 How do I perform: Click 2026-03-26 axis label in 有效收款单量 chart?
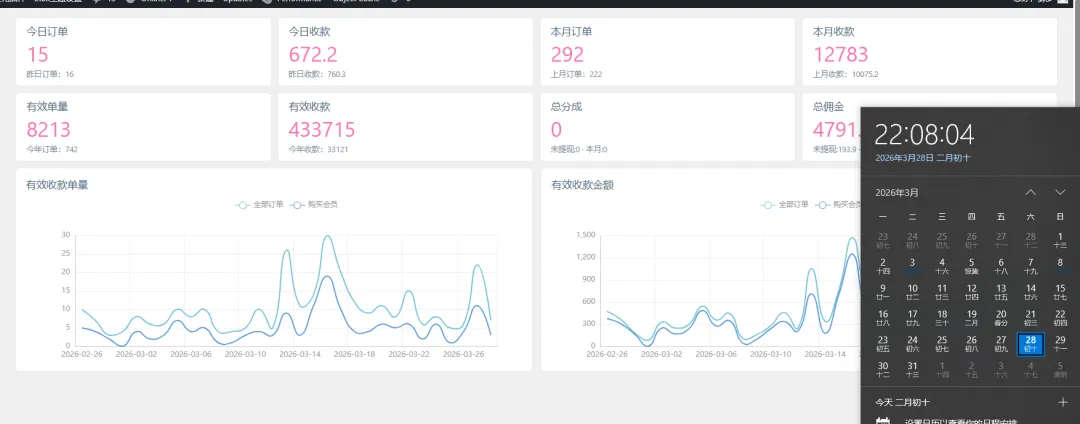(464, 354)
